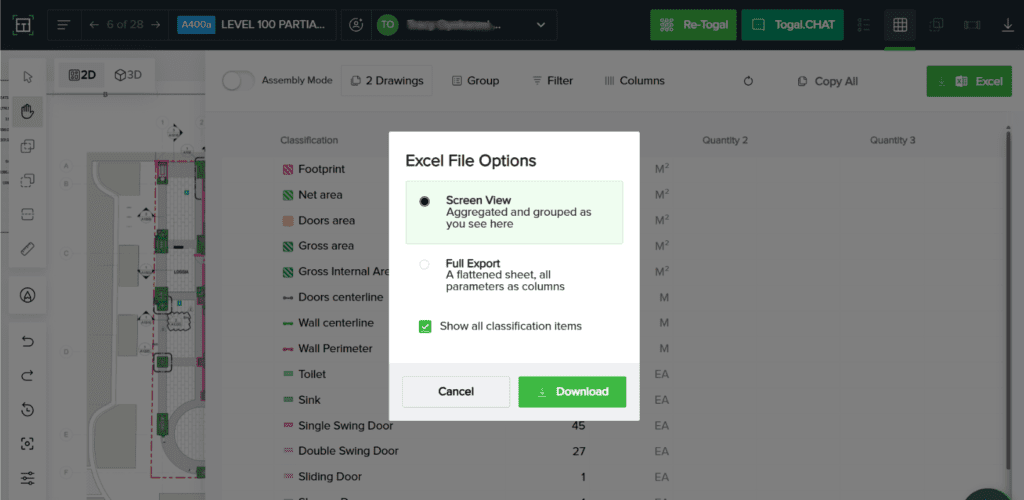Image resolution: width=1024 pixels, height=500 pixels.
Task: Select the Gross area row
Action: click(326, 246)
